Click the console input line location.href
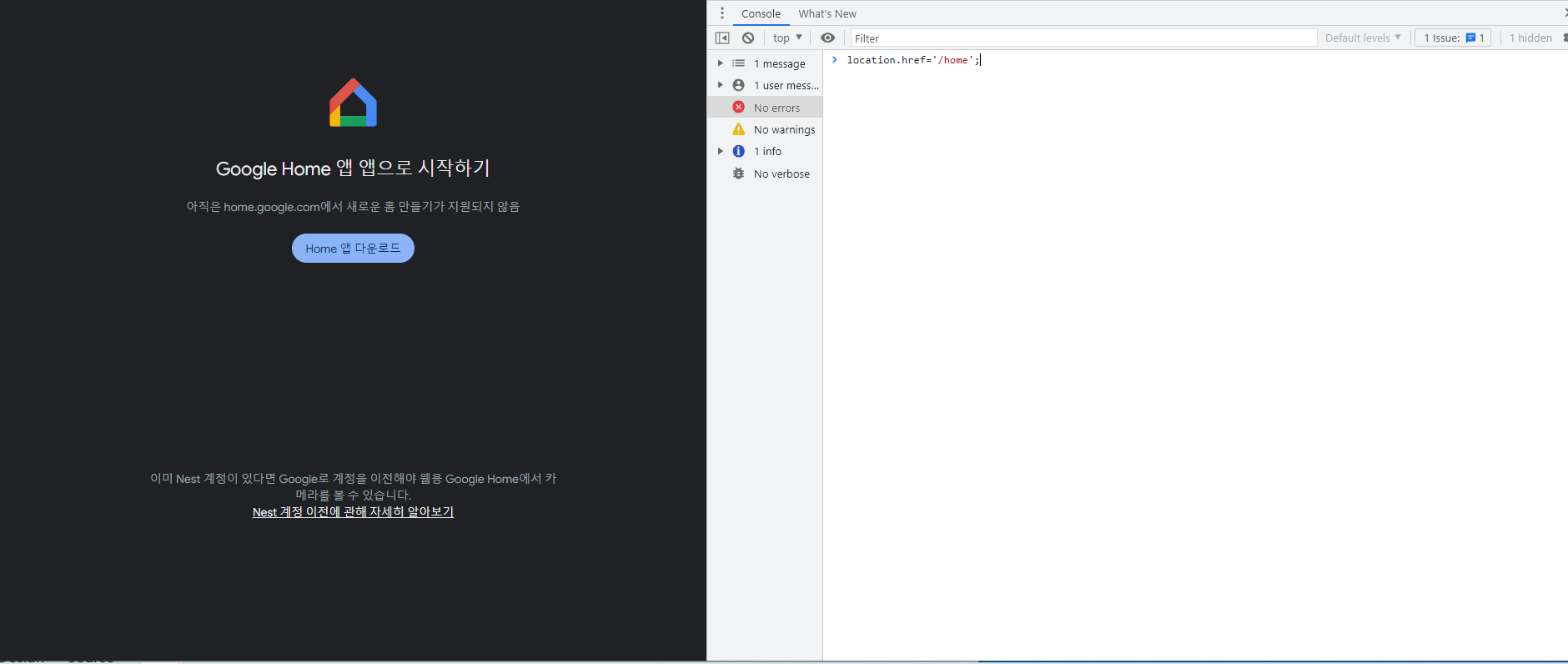 pos(913,60)
